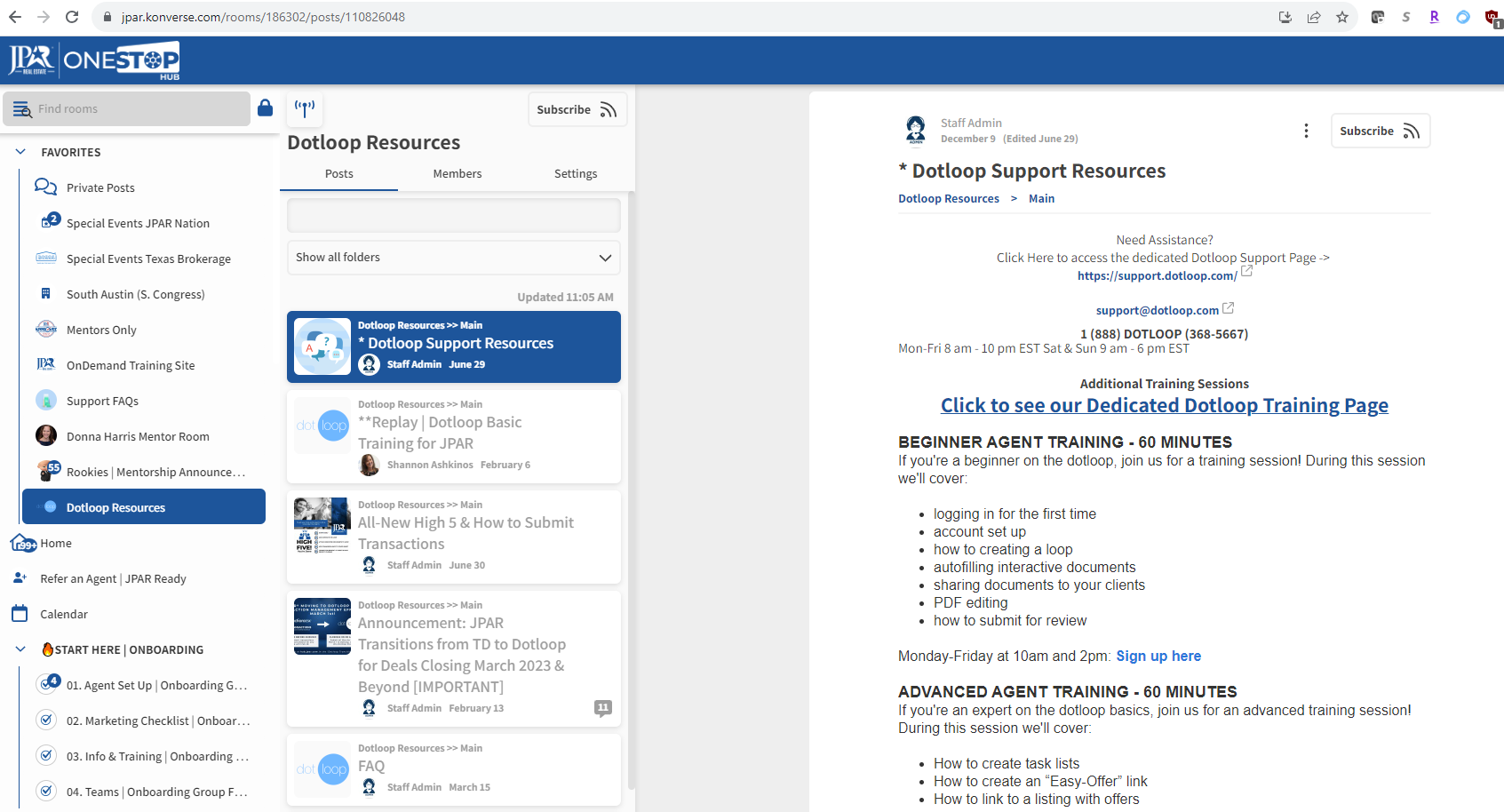
Task: Click the browser back arrow
Action: pyautogui.click(x=15, y=17)
